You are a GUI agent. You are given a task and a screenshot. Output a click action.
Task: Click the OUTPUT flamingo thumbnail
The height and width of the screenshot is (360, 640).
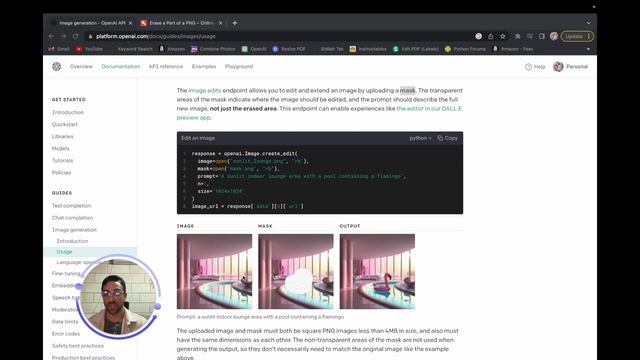(377, 271)
